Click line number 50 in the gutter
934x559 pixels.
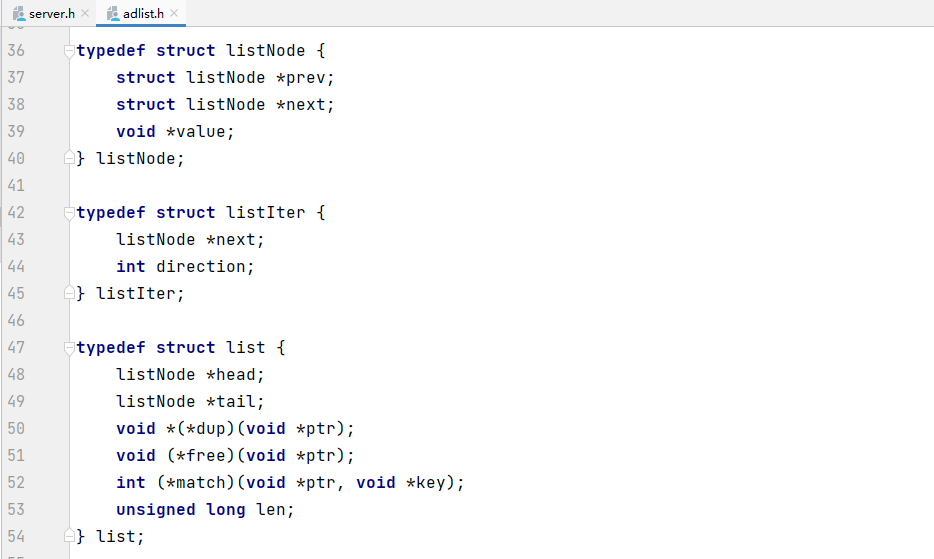point(16,428)
